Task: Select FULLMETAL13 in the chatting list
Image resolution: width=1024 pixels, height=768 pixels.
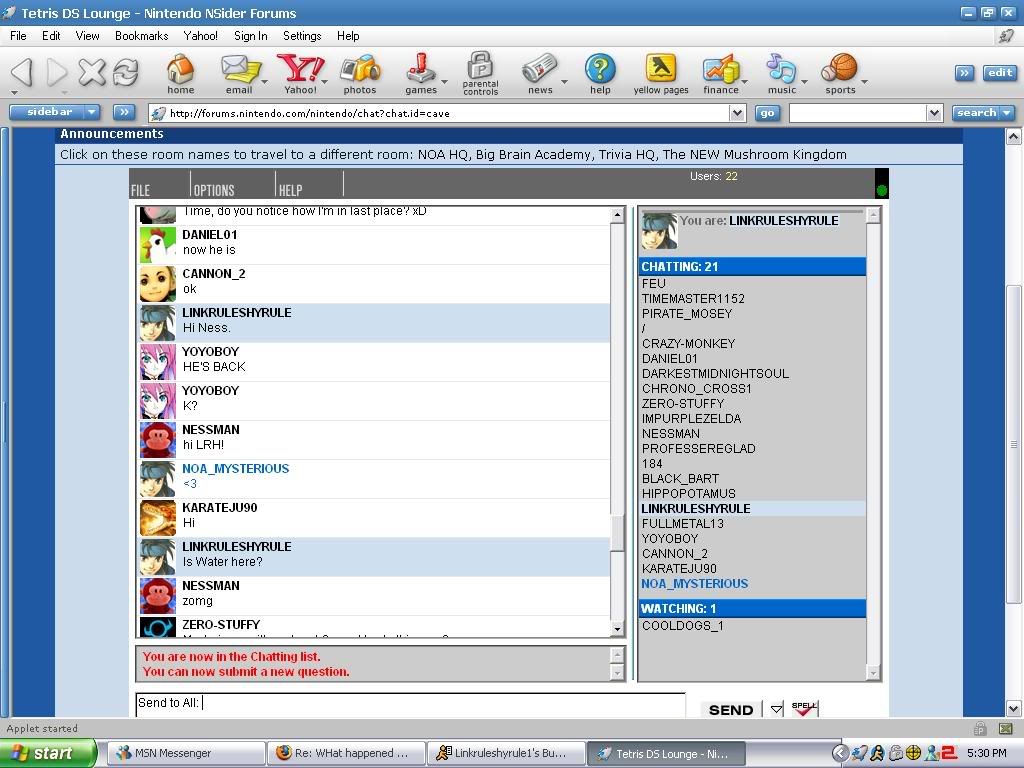Action: coord(682,524)
